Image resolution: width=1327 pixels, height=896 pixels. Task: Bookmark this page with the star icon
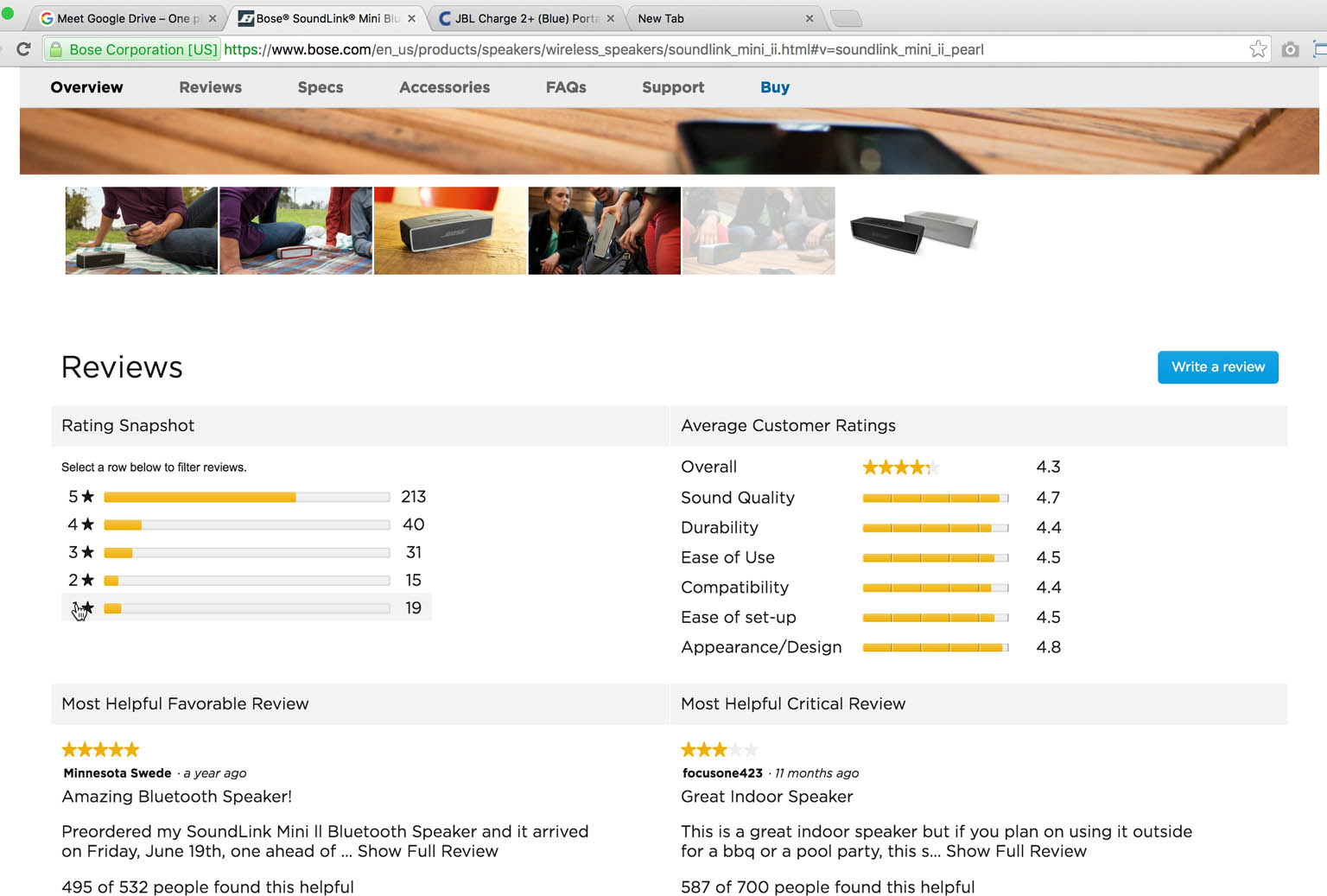click(1258, 49)
